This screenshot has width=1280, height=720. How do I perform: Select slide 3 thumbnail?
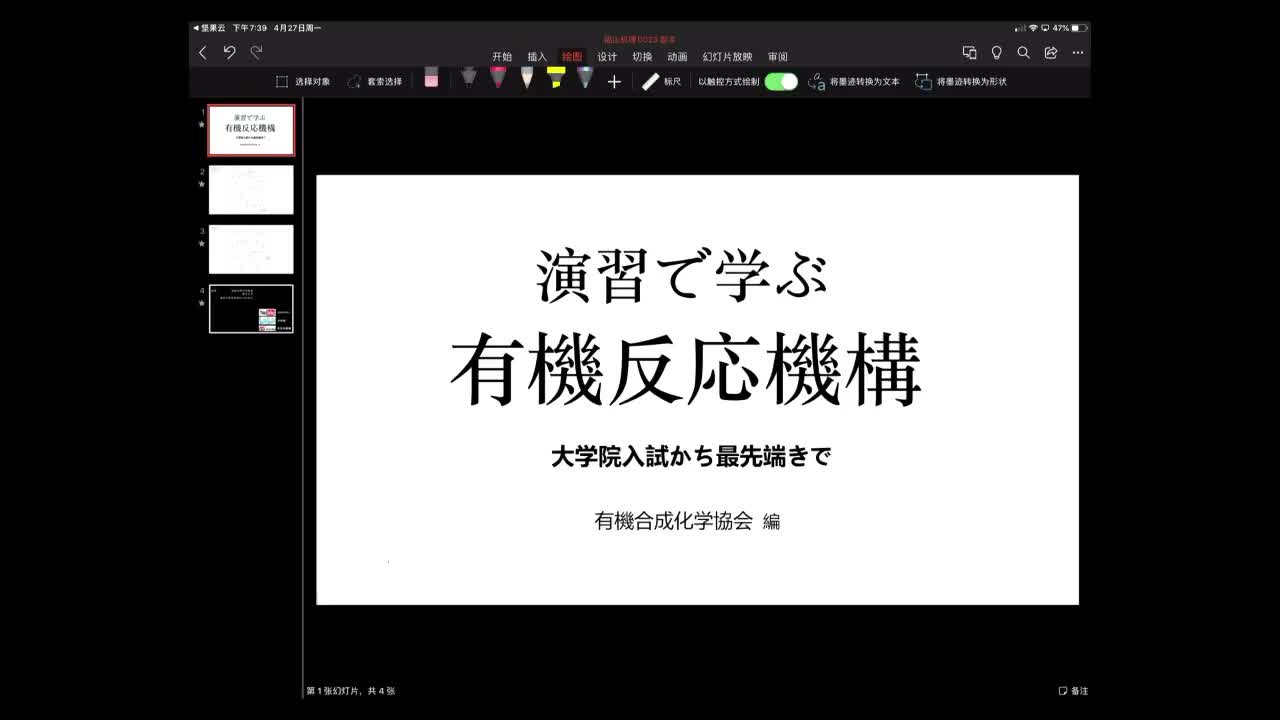point(251,249)
